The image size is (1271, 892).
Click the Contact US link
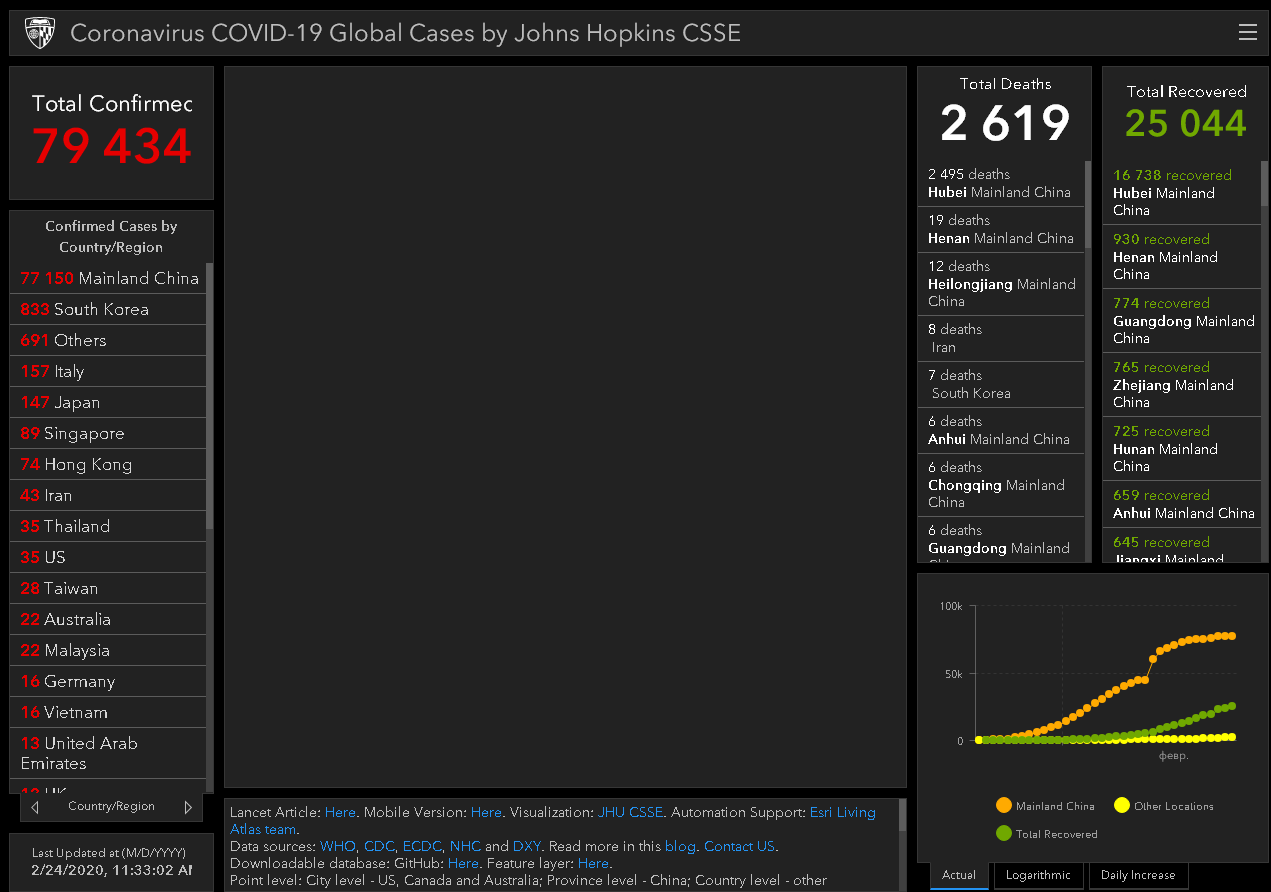[x=740, y=846]
